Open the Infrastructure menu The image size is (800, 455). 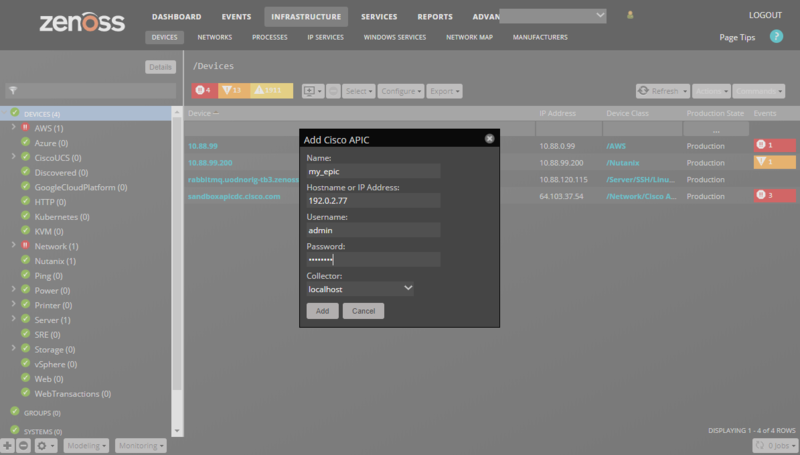point(306,17)
